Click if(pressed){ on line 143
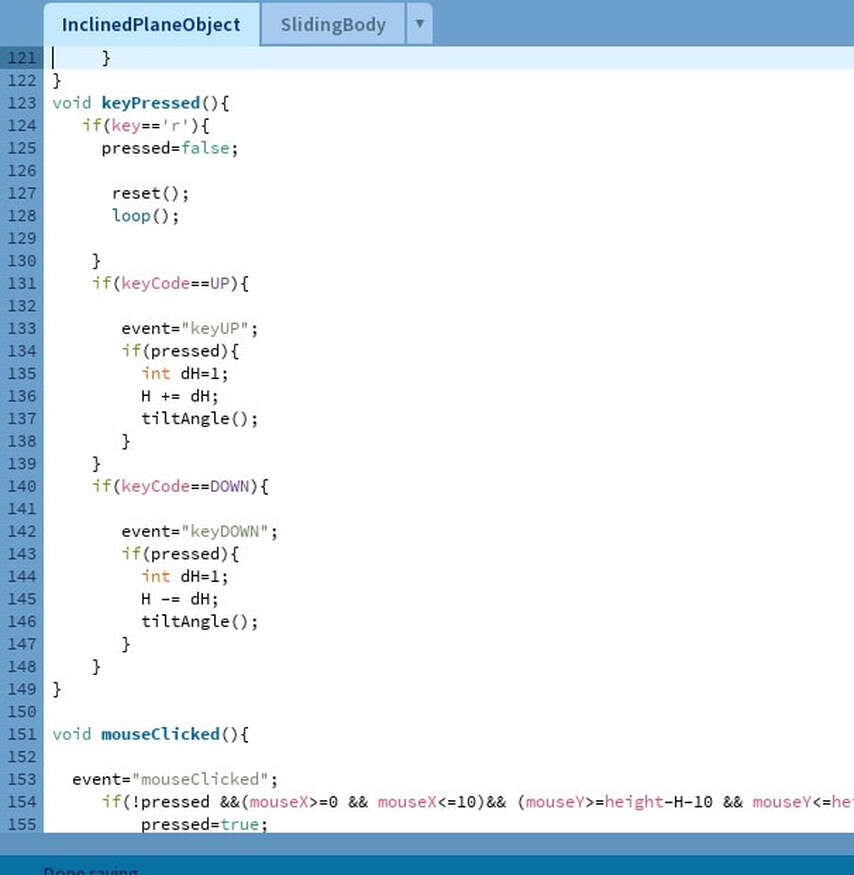This screenshot has width=854, height=875. pos(180,554)
